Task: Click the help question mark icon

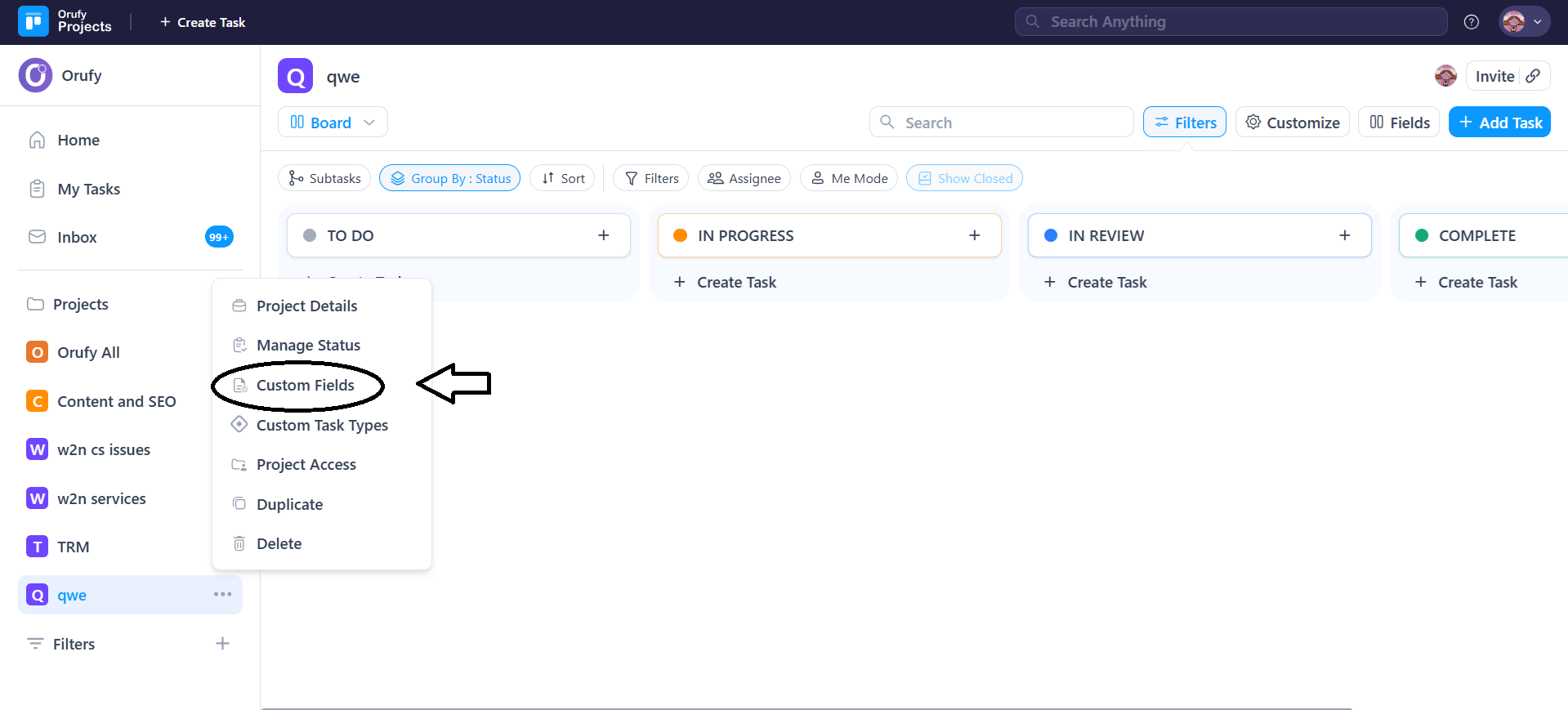Action: coord(1471,22)
